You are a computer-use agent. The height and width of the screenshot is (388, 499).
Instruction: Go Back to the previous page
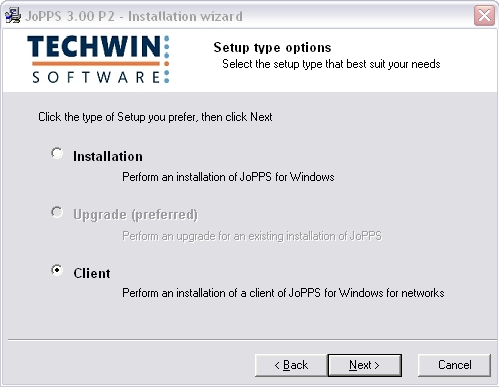pos(291,365)
